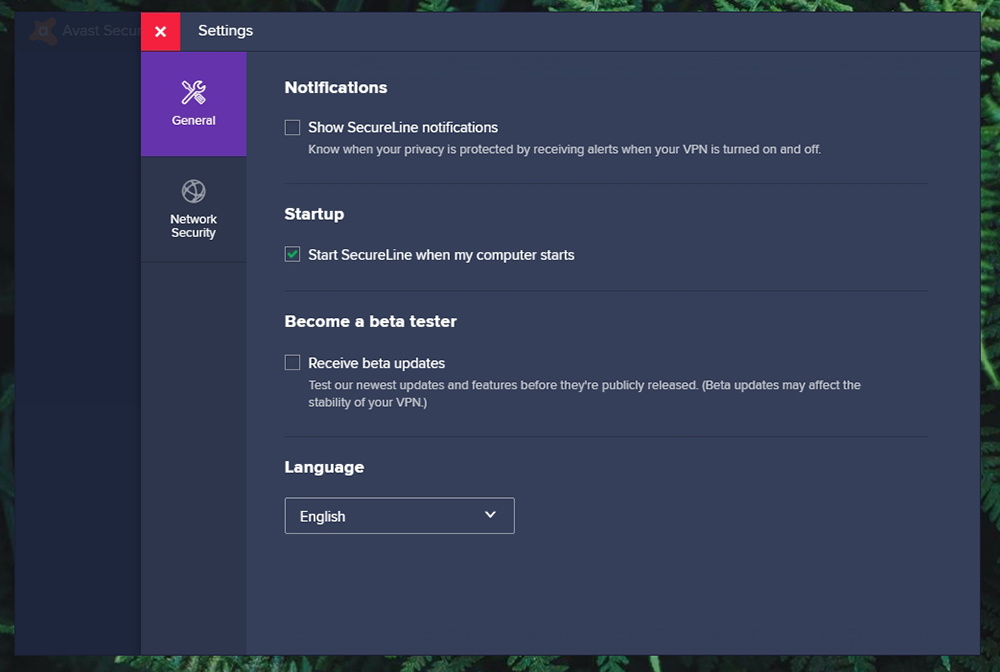Close the Settings panel with the red X
Image resolution: width=1000 pixels, height=672 pixels.
coord(161,31)
